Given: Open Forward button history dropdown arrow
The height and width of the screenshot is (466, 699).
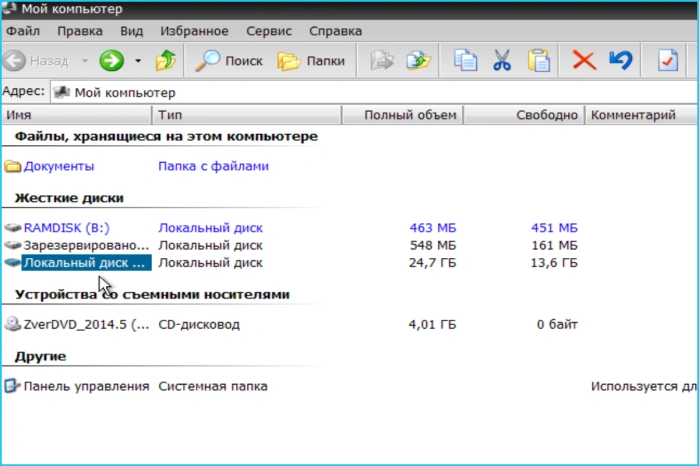Looking at the screenshot, I should click(x=138, y=61).
